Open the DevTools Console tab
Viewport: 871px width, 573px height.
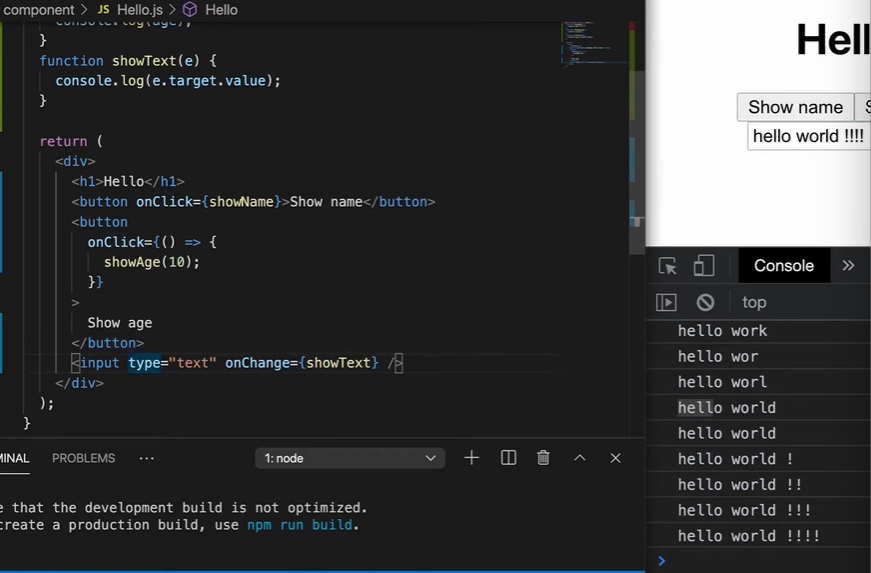784,266
